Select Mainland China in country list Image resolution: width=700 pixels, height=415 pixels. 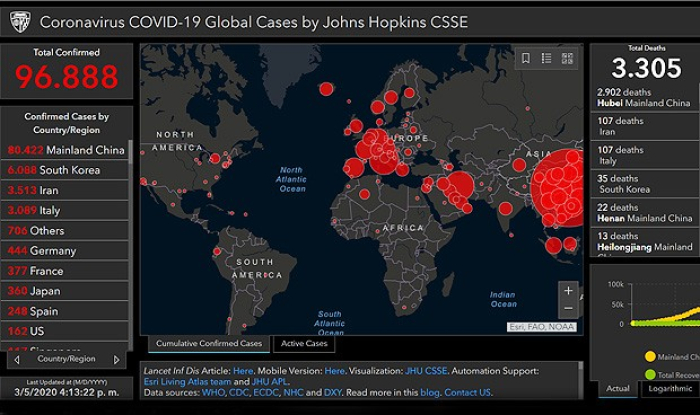(65, 150)
